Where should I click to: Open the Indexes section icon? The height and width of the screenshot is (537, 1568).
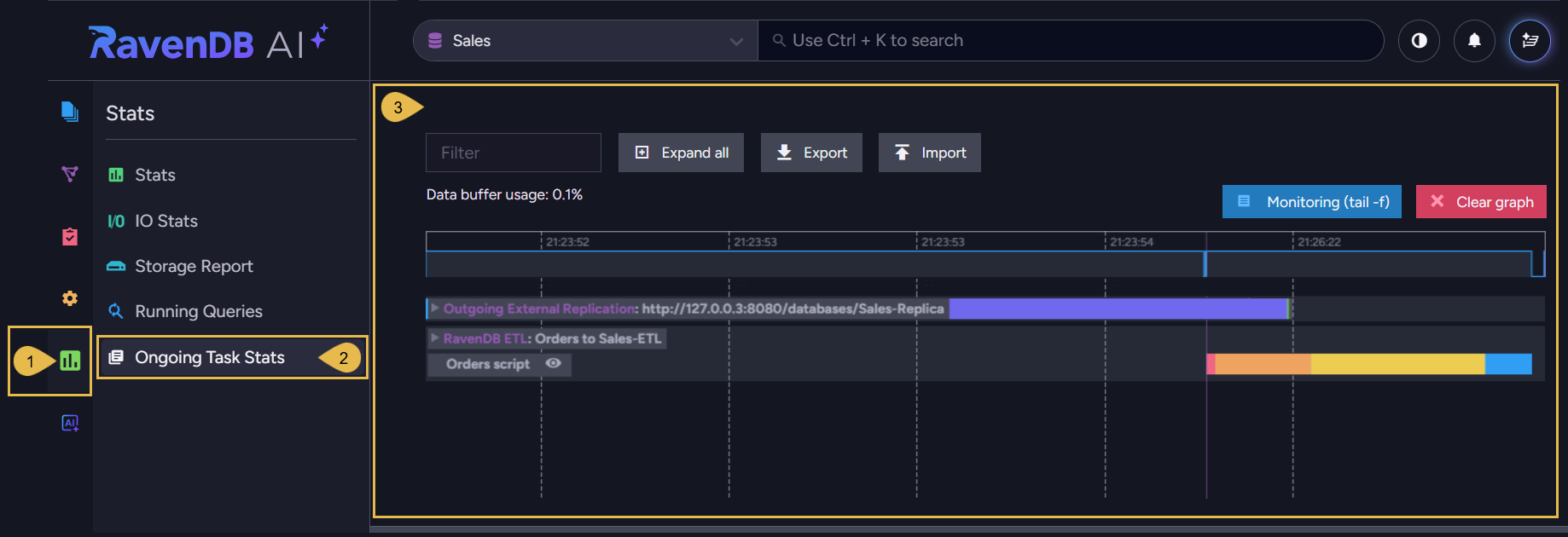click(x=70, y=174)
